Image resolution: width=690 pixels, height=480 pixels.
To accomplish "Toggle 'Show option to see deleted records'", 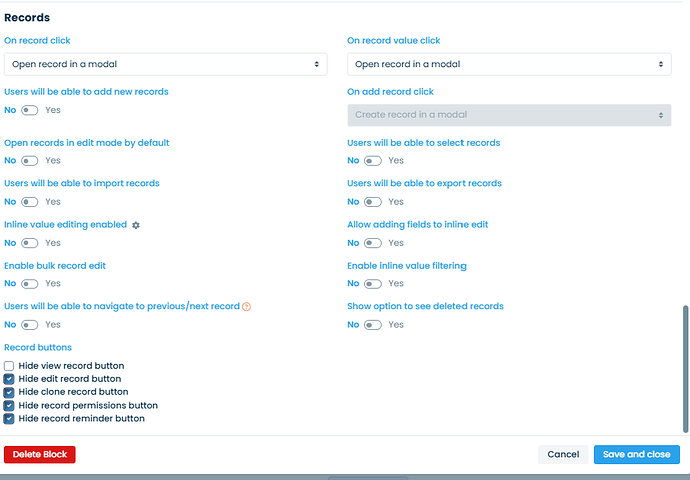I will [373, 325].
